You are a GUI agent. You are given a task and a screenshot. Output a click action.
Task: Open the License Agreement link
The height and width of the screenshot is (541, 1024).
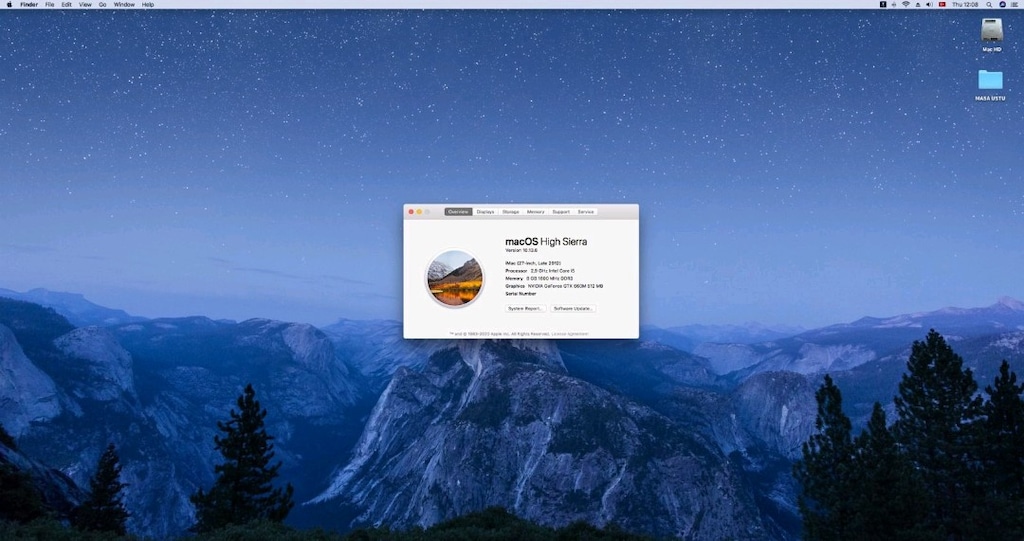pos(570,334)
